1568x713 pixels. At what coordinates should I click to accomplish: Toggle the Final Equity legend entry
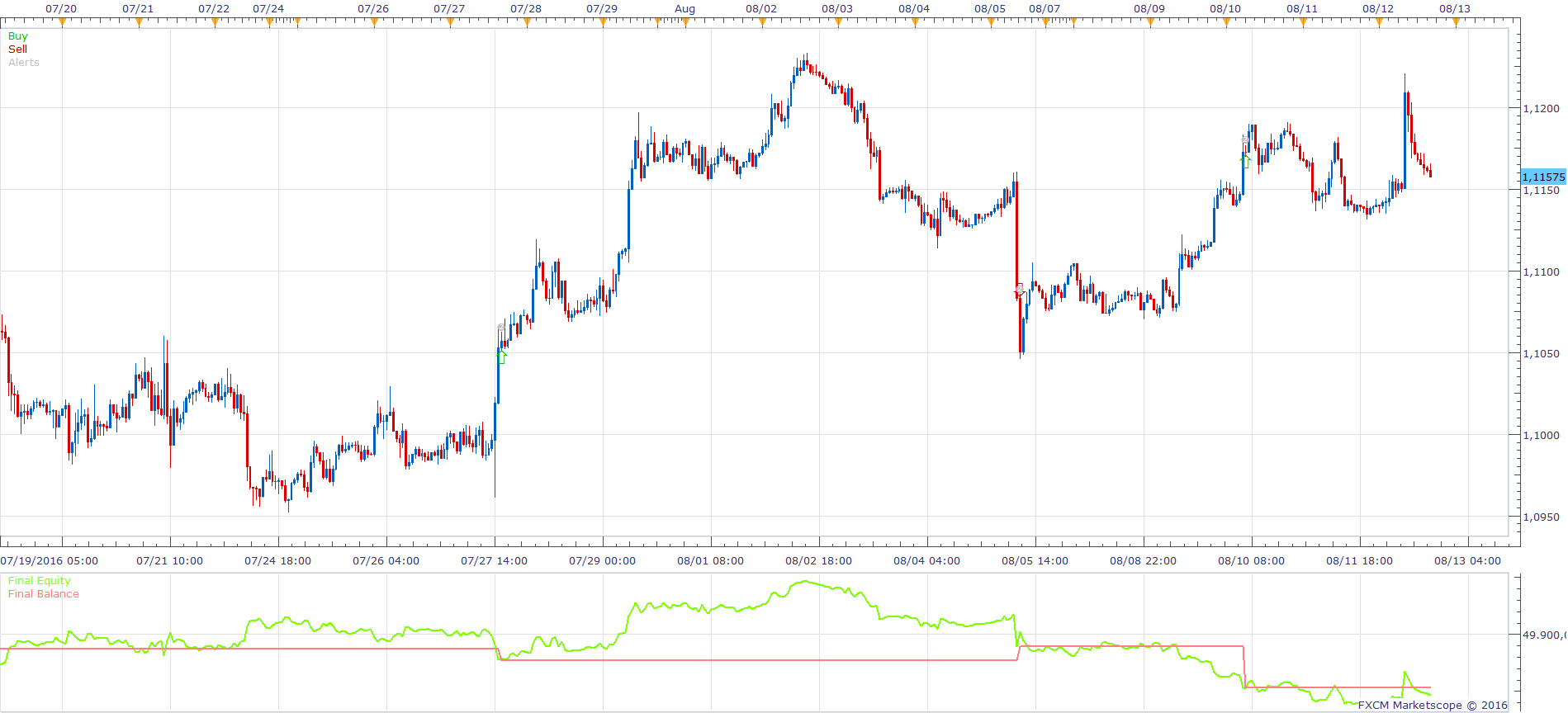click(40, 581)
